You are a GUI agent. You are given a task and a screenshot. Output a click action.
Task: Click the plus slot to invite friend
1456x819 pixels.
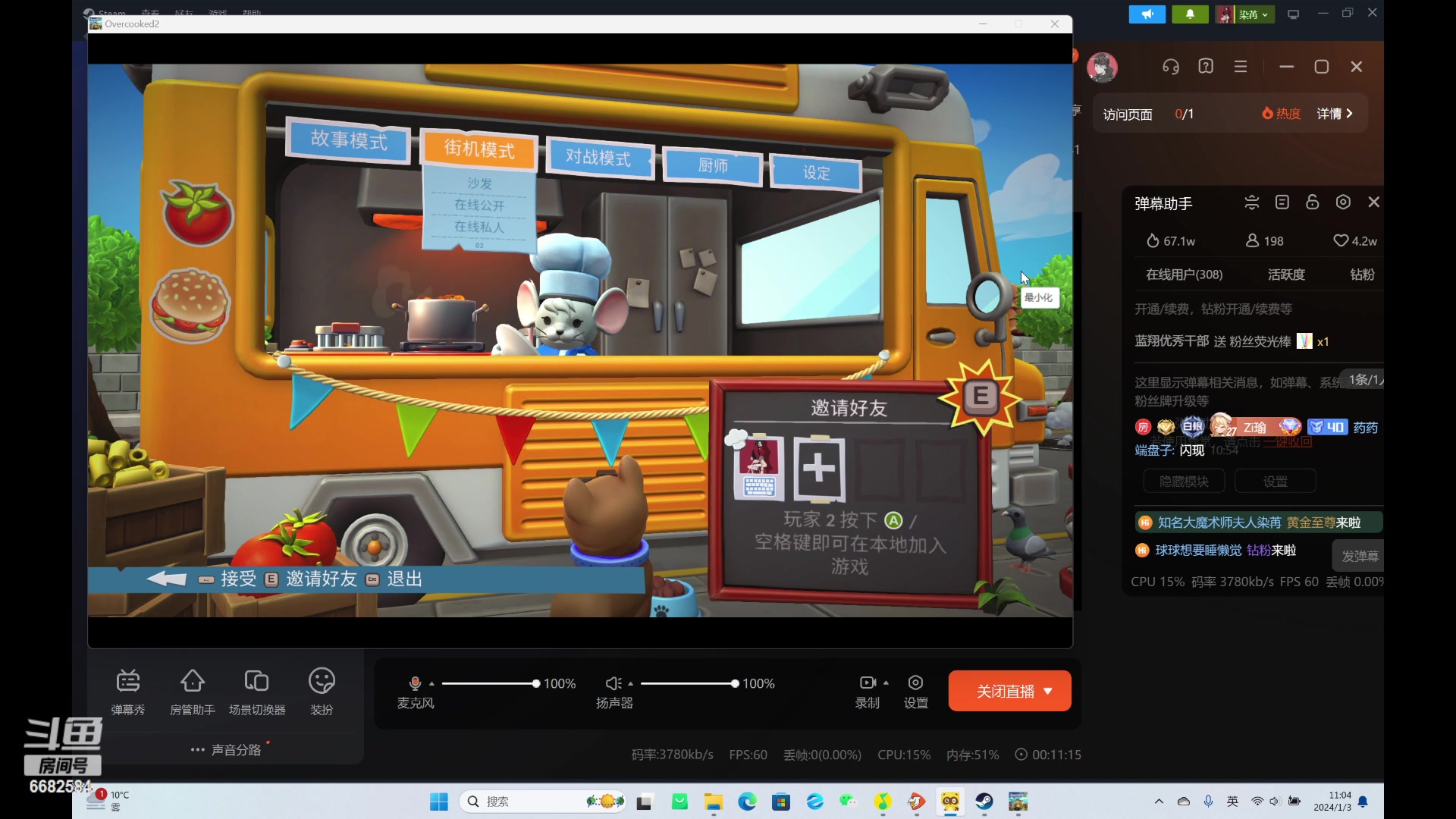tap(819, 469)
